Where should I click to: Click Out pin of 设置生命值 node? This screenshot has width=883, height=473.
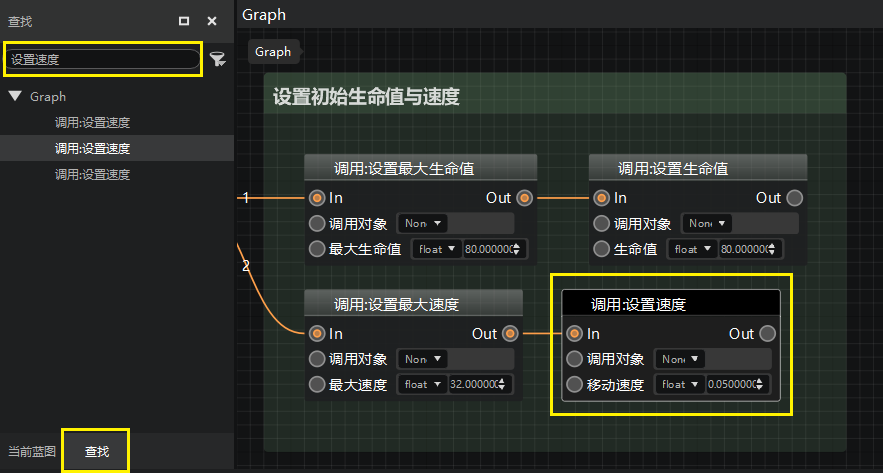(794, 198)
